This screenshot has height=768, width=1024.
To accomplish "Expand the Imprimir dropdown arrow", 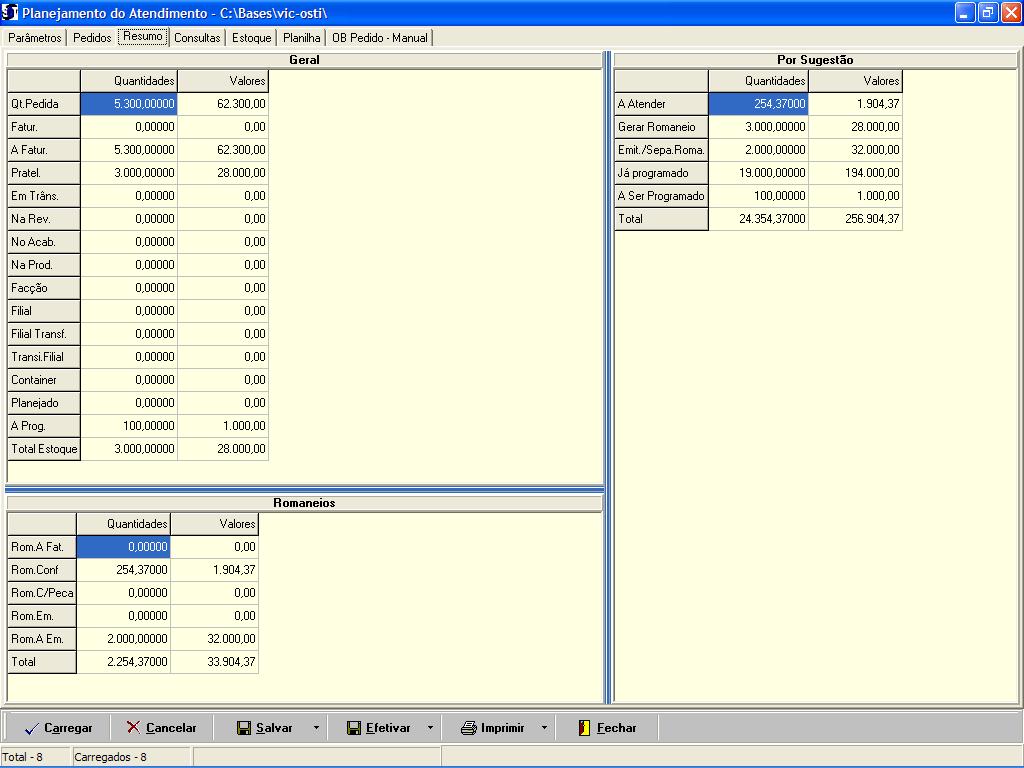I will 544,728.
